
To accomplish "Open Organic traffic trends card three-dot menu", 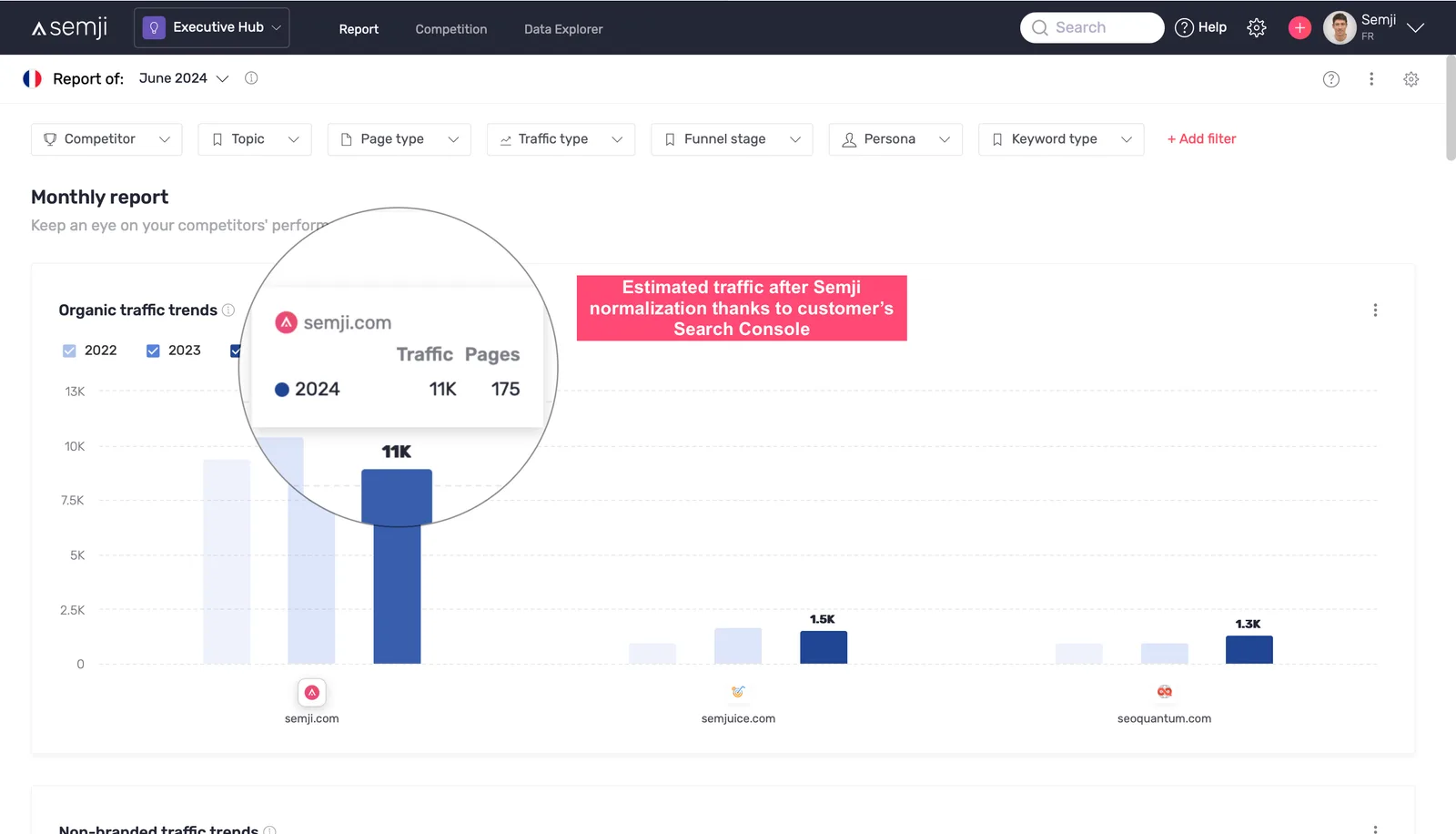I will click(x=1375, y=310).
